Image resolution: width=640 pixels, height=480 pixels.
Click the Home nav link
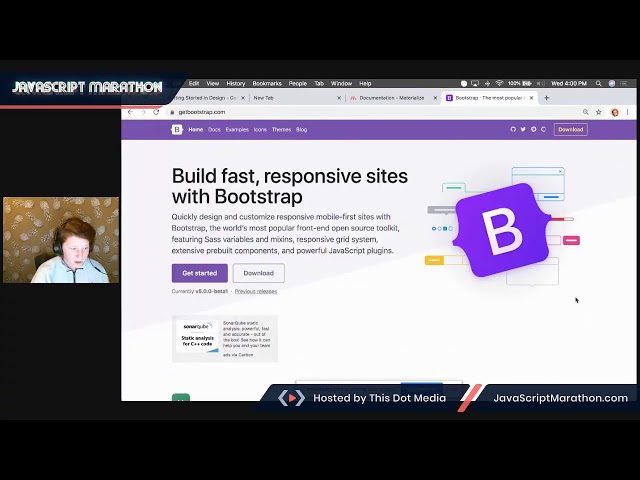(x=196, y=129)
